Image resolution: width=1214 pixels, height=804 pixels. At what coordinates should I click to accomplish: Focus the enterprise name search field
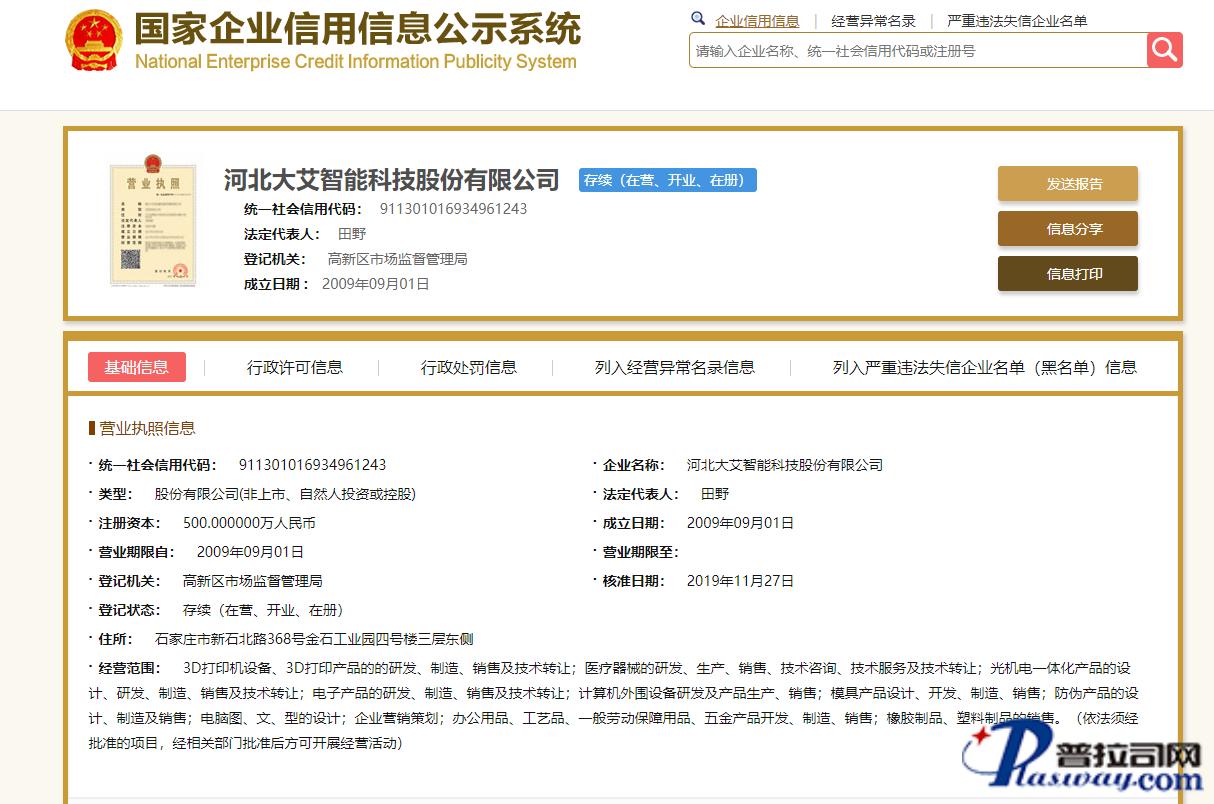click(x=917, y=50)
